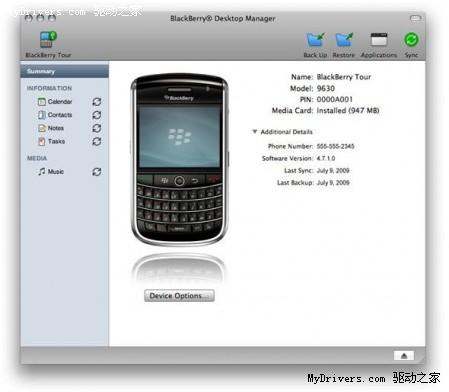
Task: Click the eject button in bottom bar
Action: tap(404, 356)
